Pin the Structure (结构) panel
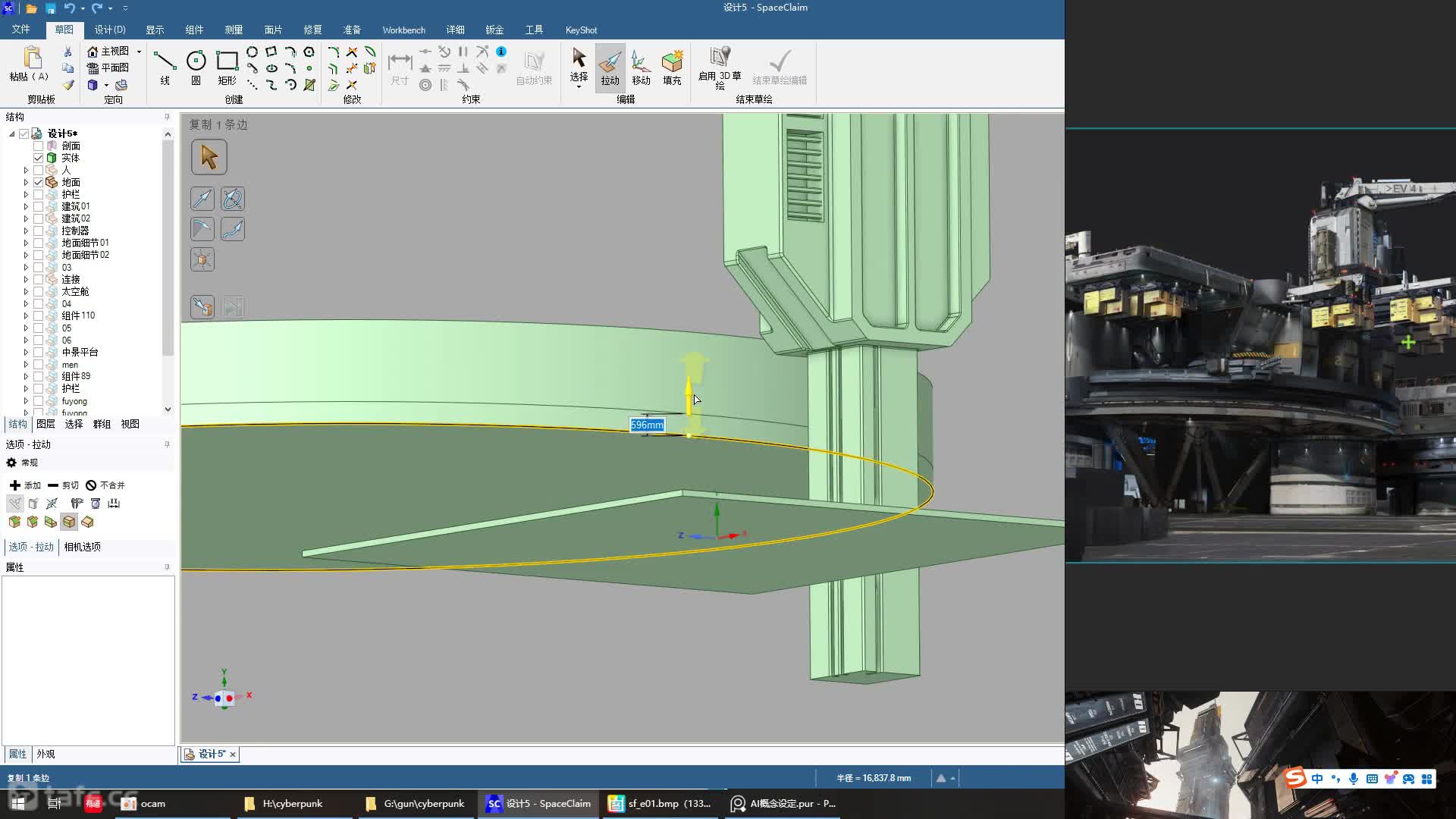 [x=167, y=117]
